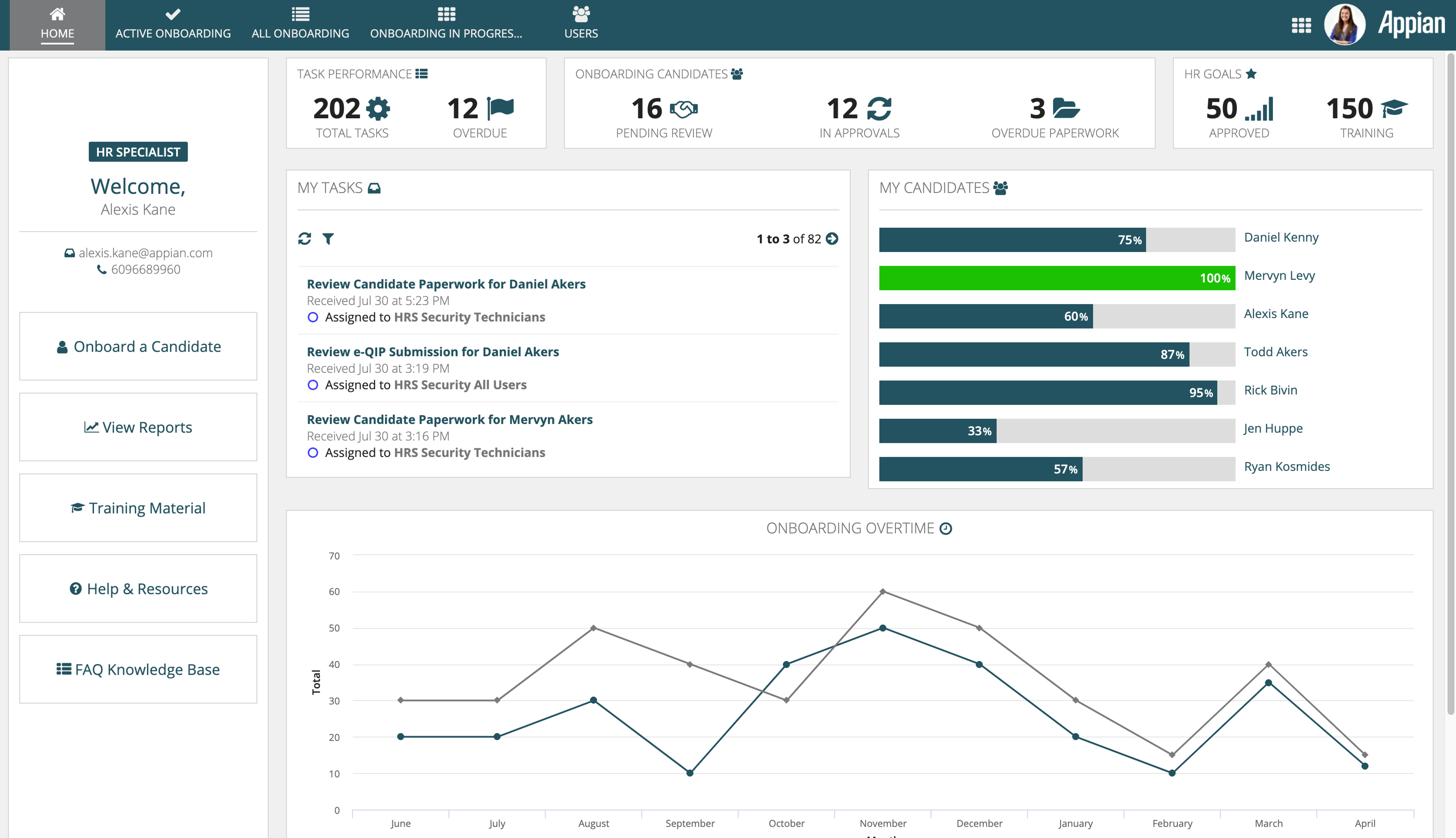This screenshot has height=838, width=1456.
Task: Click the Total Tasks gear icon
Action: point(378,108)
